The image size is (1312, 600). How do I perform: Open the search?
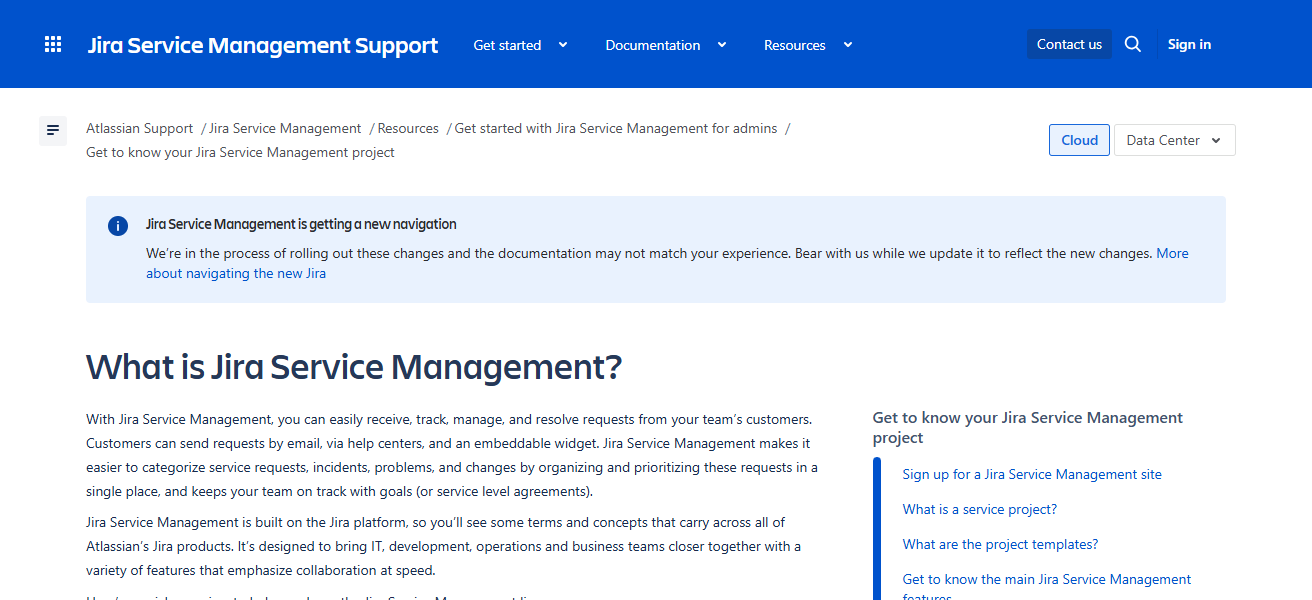click(1132, 44)
